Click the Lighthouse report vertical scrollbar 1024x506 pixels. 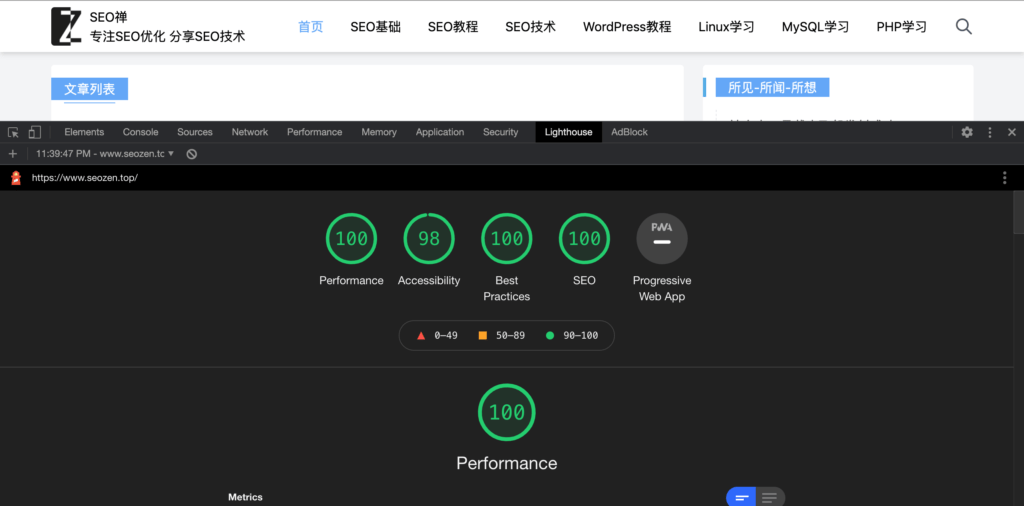pyautogui.click(x=1017, y=215)
